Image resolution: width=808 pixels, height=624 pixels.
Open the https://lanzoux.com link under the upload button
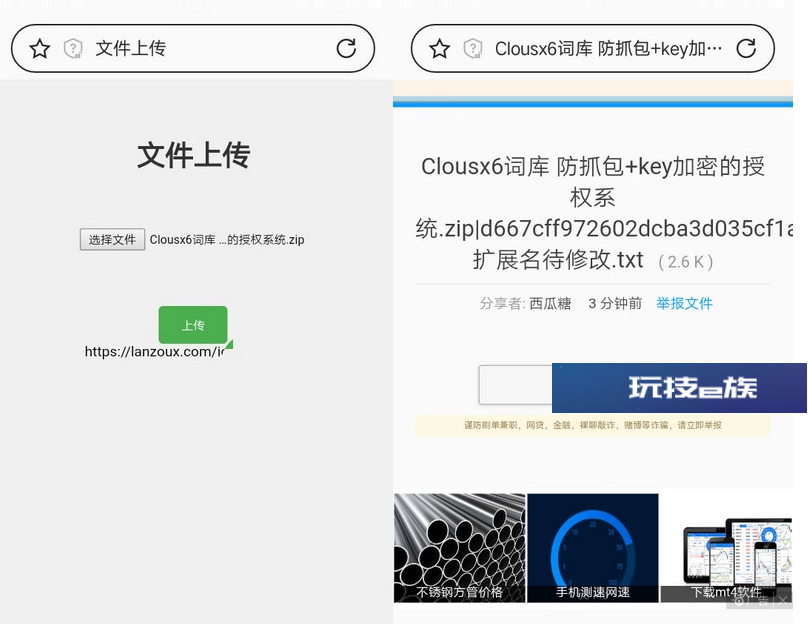pos(155,351)
